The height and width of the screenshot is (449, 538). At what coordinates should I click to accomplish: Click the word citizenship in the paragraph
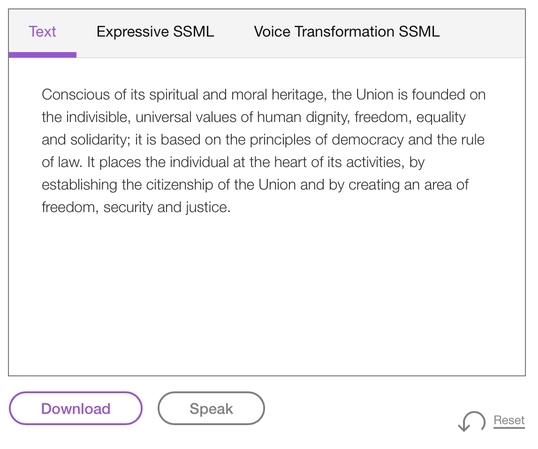179,185
